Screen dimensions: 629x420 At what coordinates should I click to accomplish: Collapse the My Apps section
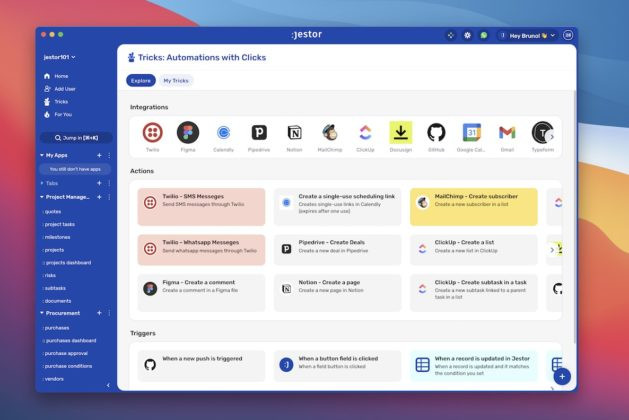(x=42, y=155)
